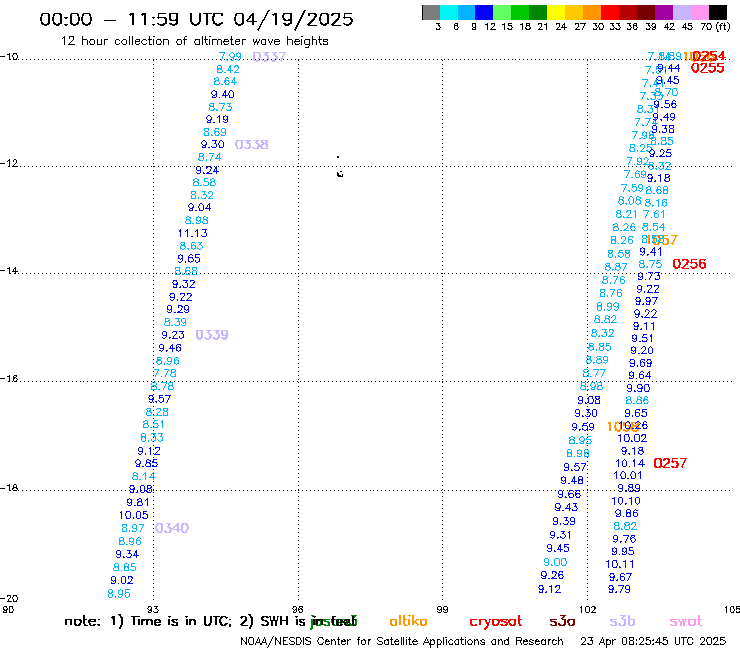Select the 's3b' satellite legend label

click(622, 622)
